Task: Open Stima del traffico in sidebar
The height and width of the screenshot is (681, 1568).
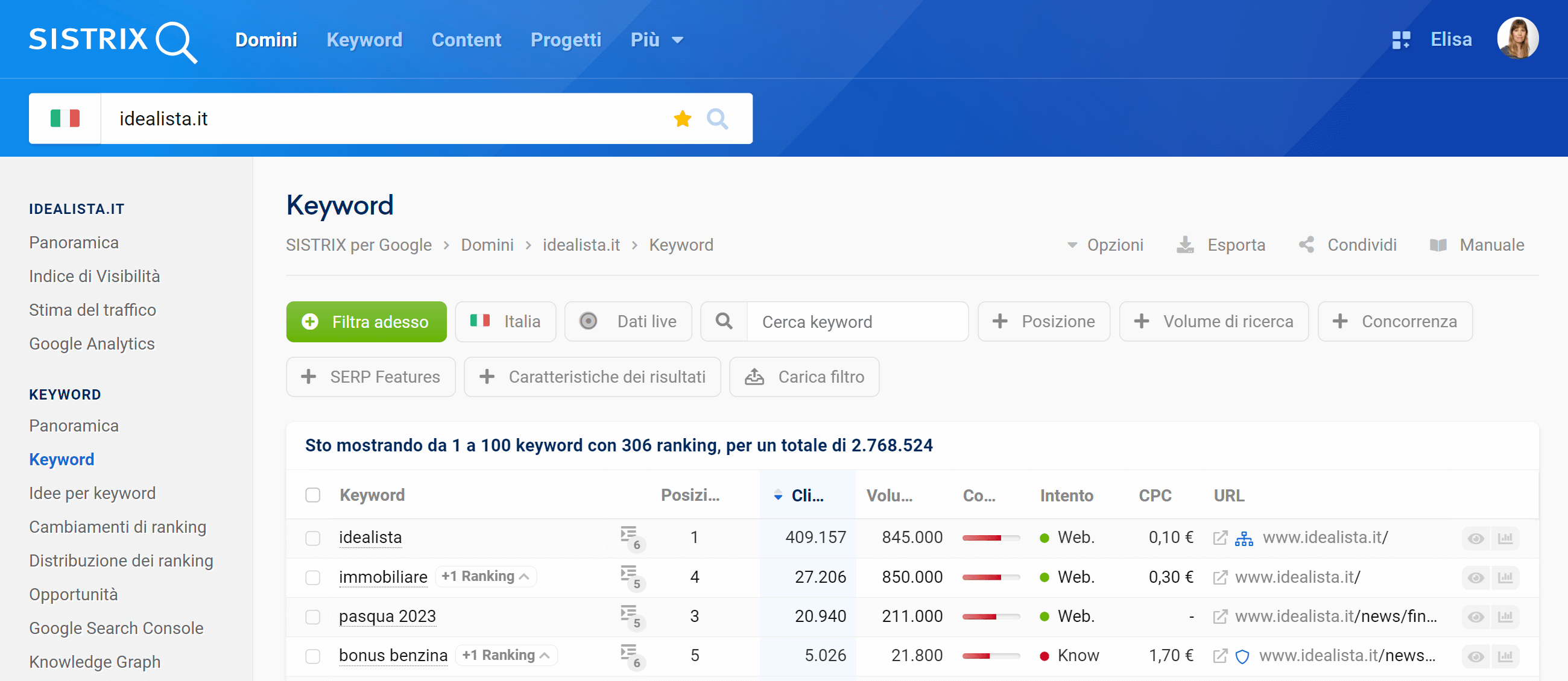Action: pos(92,310)
